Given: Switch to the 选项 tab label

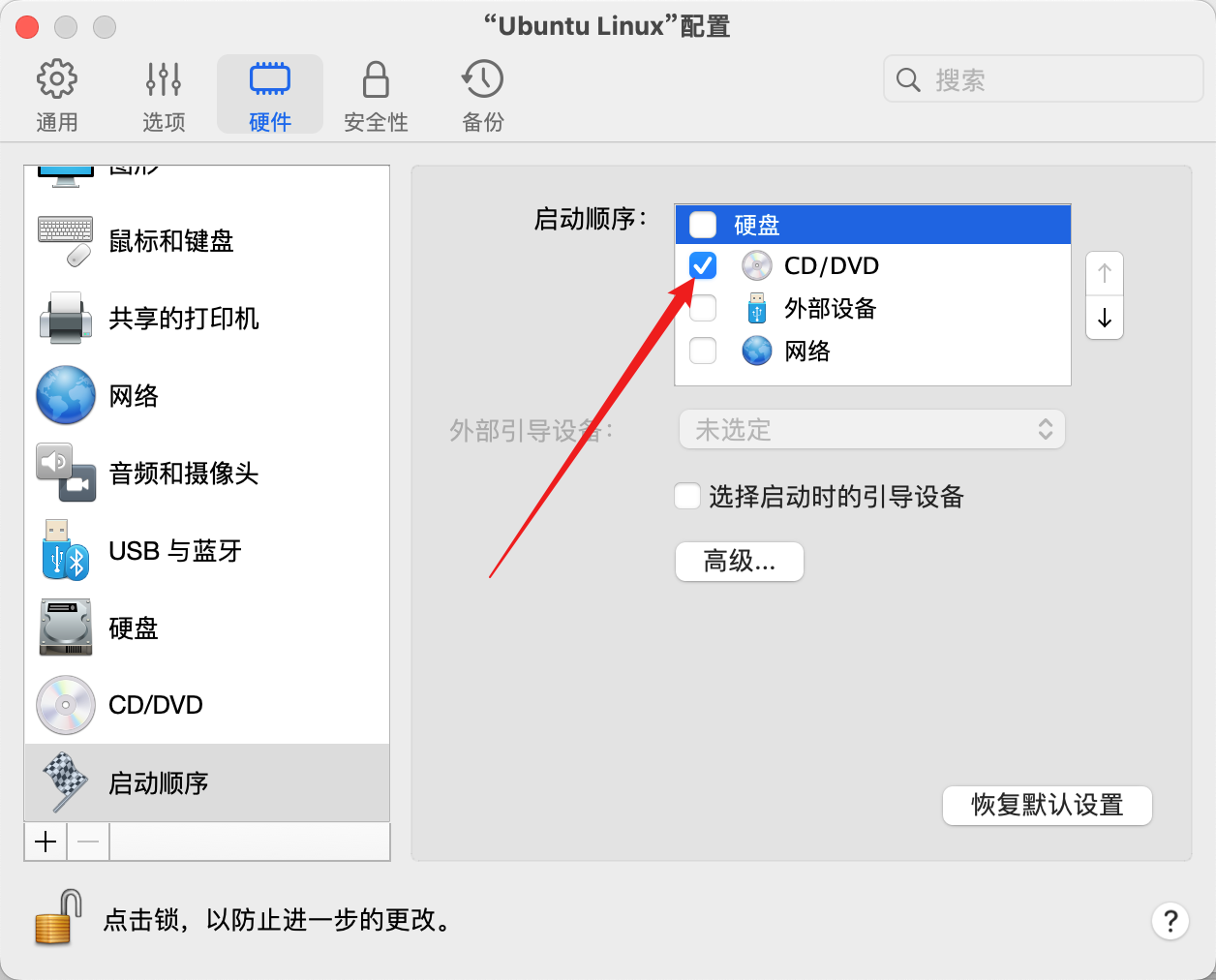Looking at the screenshot, I should (x=164, y=122).
